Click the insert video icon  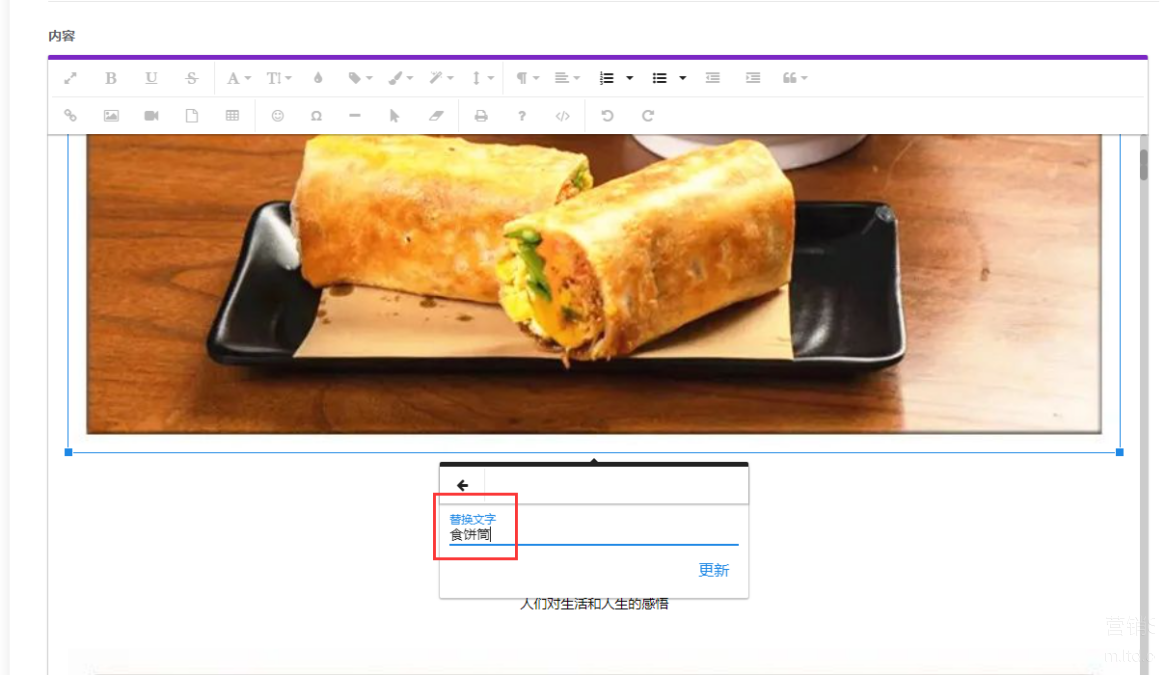coord(151,116)
